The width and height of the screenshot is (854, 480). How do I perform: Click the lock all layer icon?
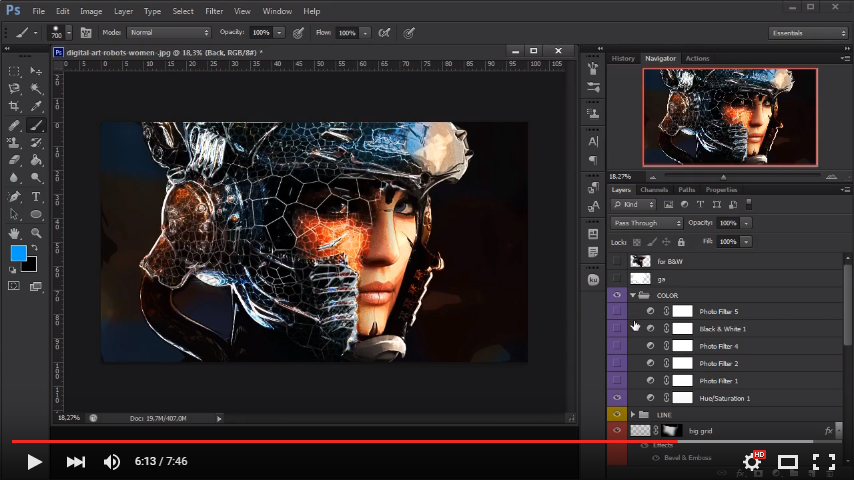[x=681, y=242]
